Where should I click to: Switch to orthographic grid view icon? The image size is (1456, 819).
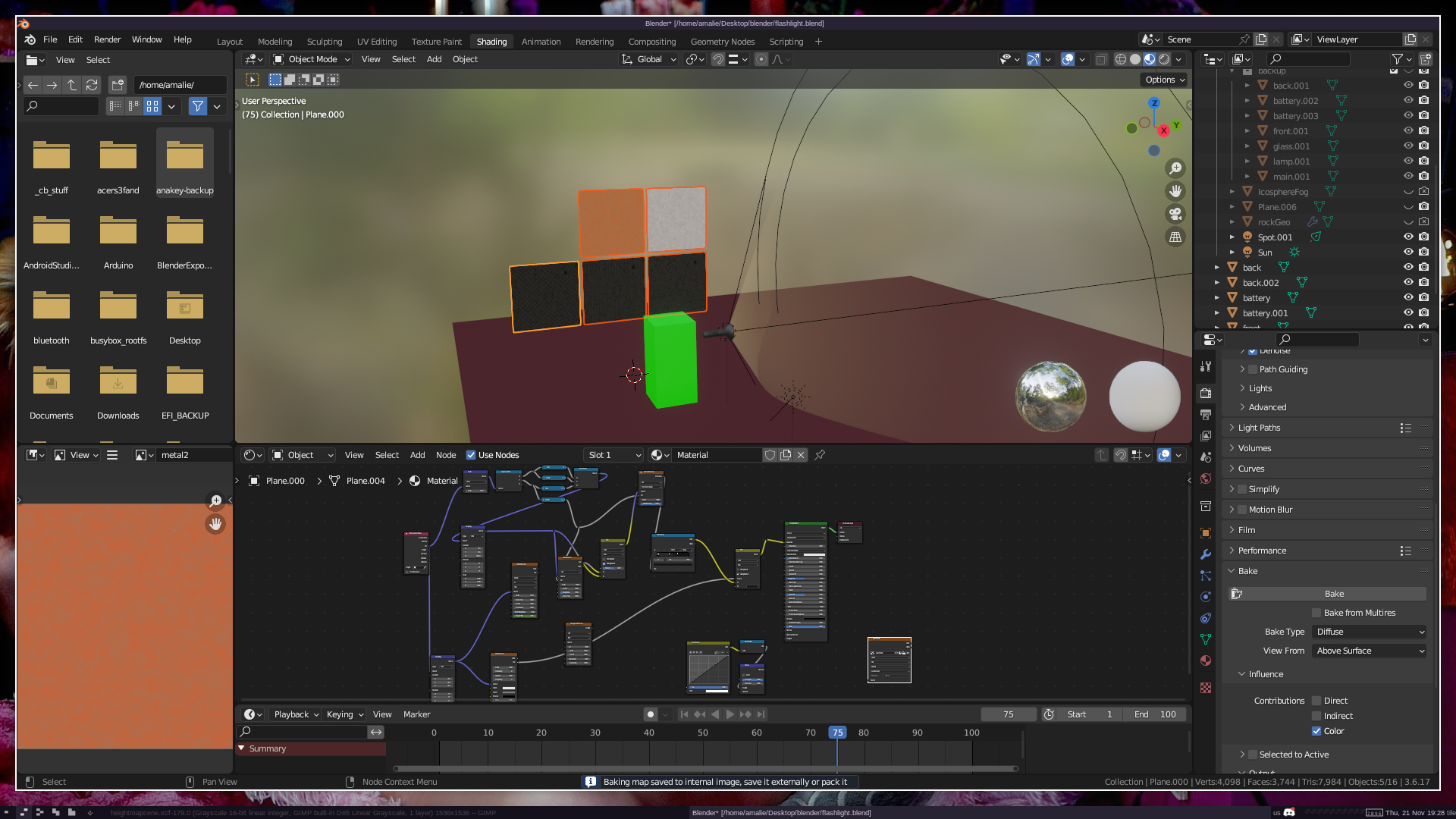point(1175,237)
